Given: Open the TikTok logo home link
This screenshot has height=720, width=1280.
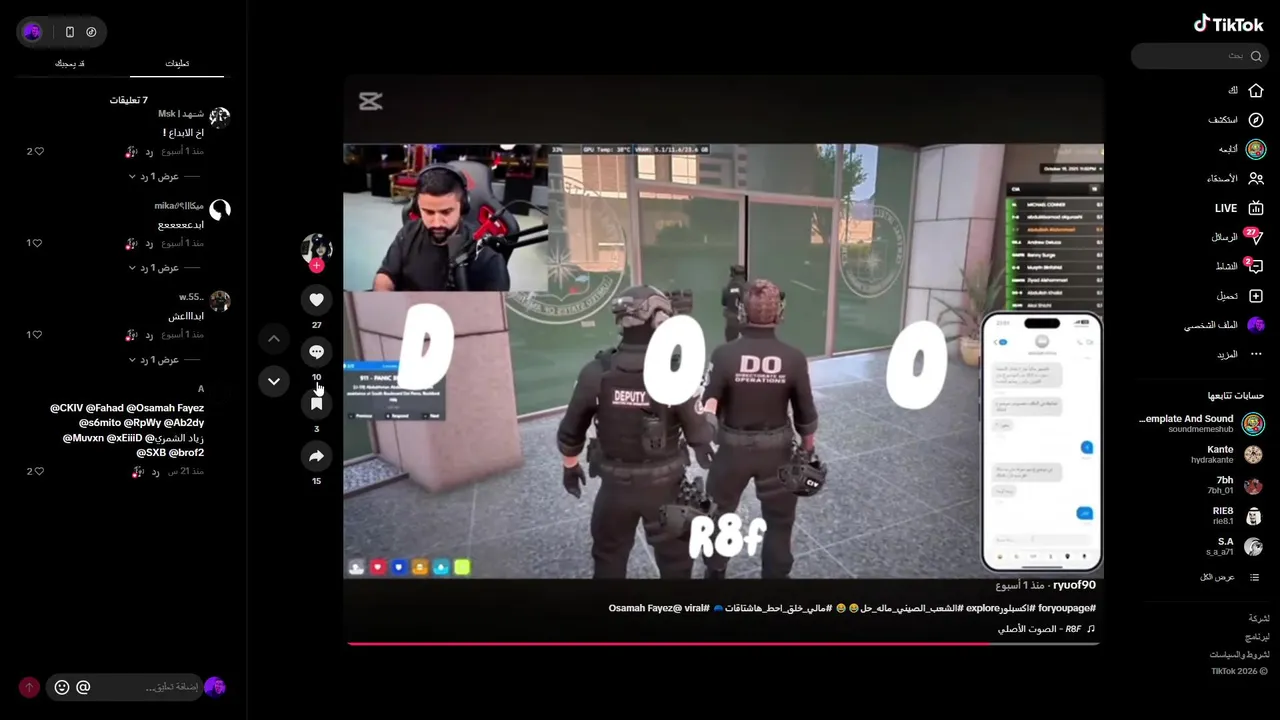Looking at the screenshot, I should [1229, 24].
